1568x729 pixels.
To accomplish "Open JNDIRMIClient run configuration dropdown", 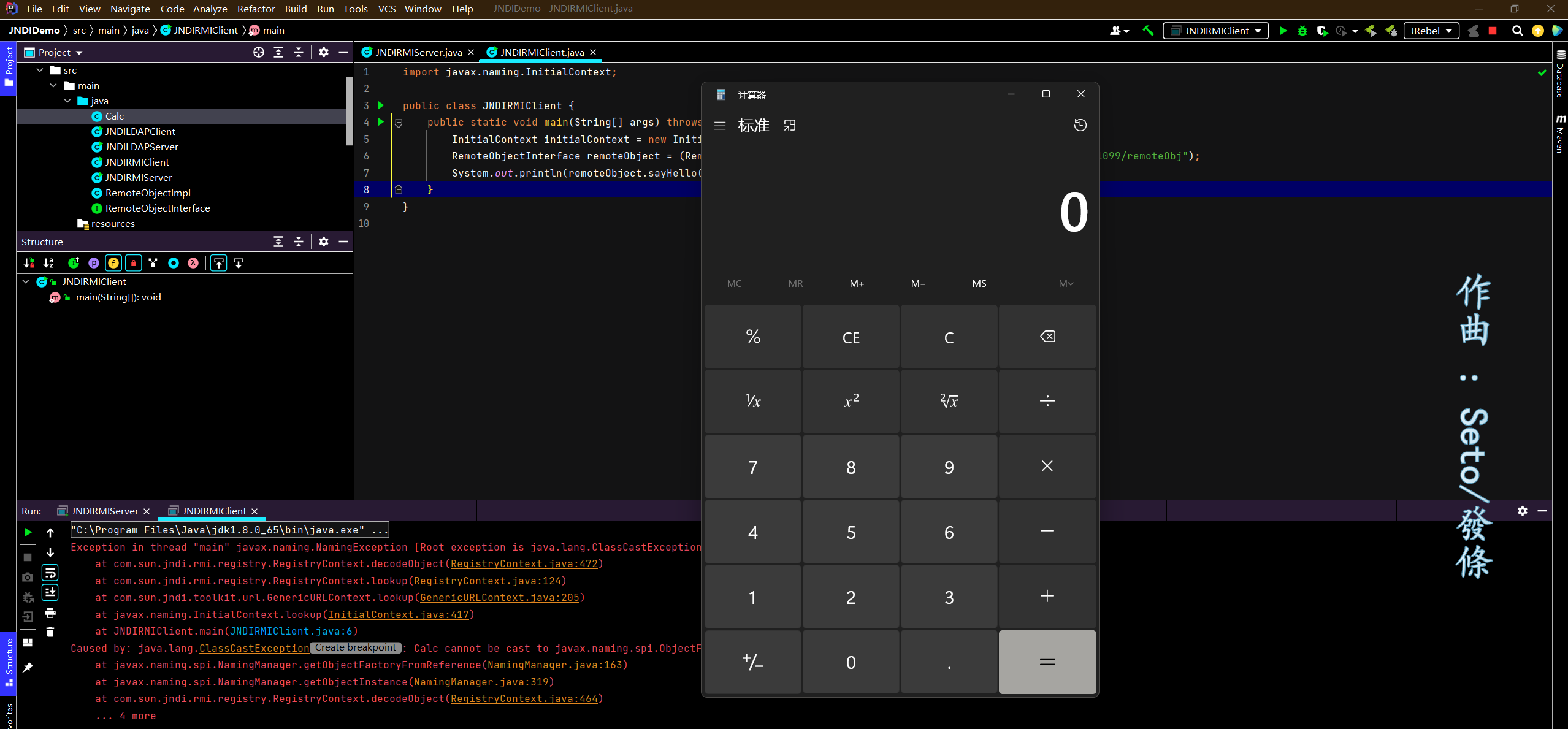I will [1217, 31].
